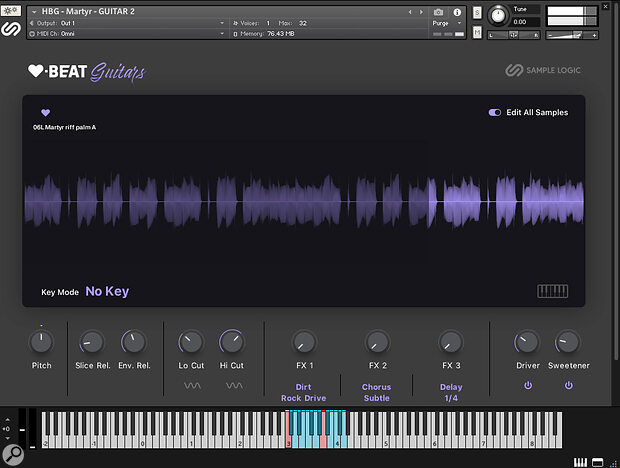Mute the instrument with M button
Viewport: 620px width, 468px height.
(477, 32)
